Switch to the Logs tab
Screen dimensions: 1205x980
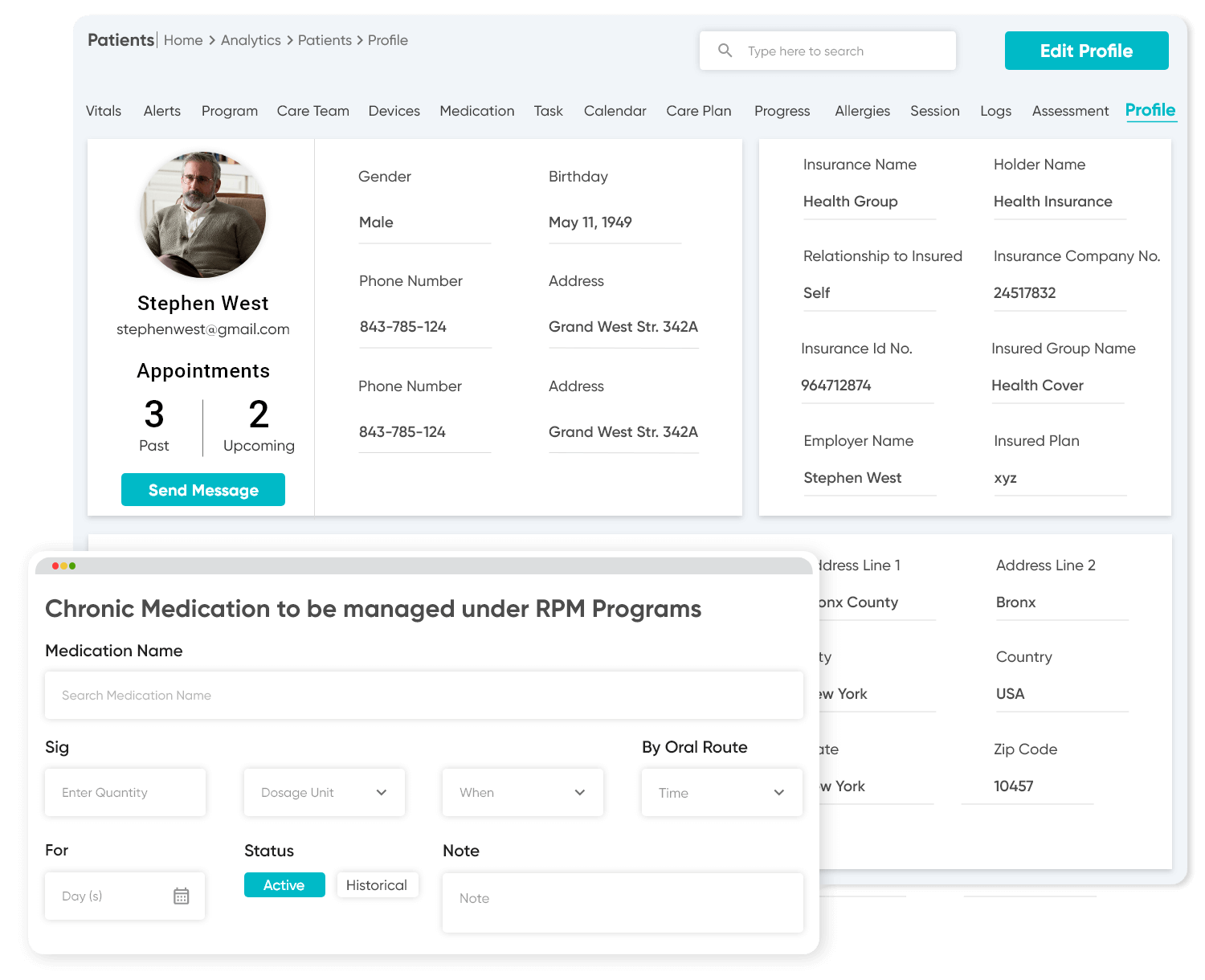point(995,111)
